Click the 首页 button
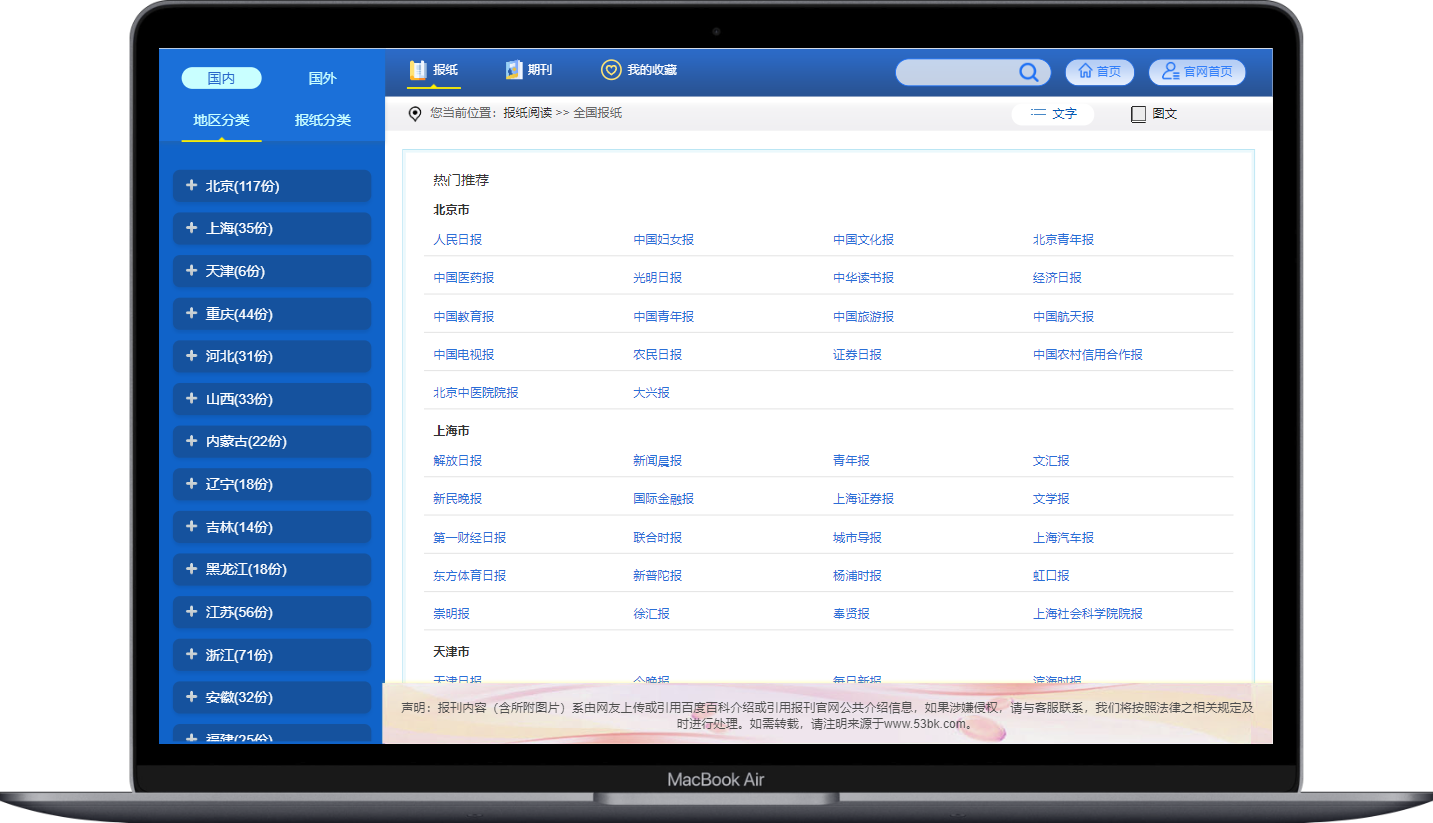 tap(1100, 72)
